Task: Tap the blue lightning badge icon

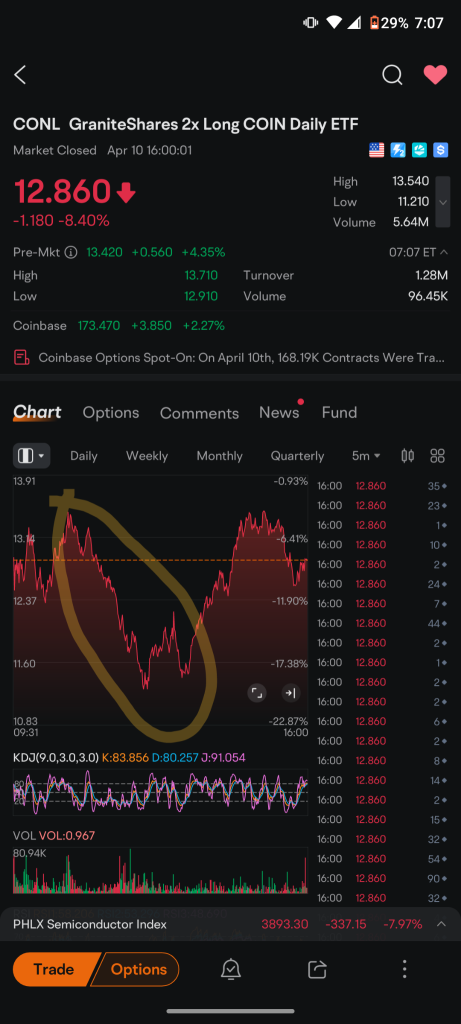Action: [x=398, y=150]
